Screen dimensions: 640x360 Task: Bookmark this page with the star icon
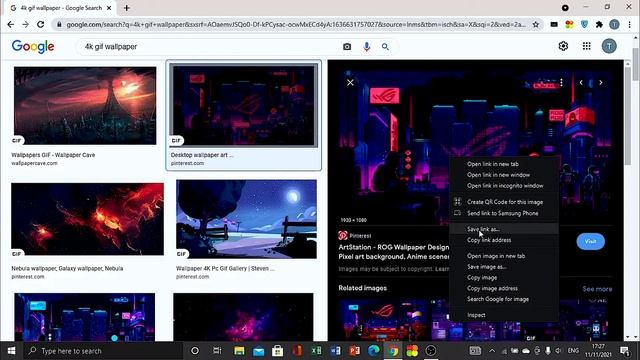point(536,24)
